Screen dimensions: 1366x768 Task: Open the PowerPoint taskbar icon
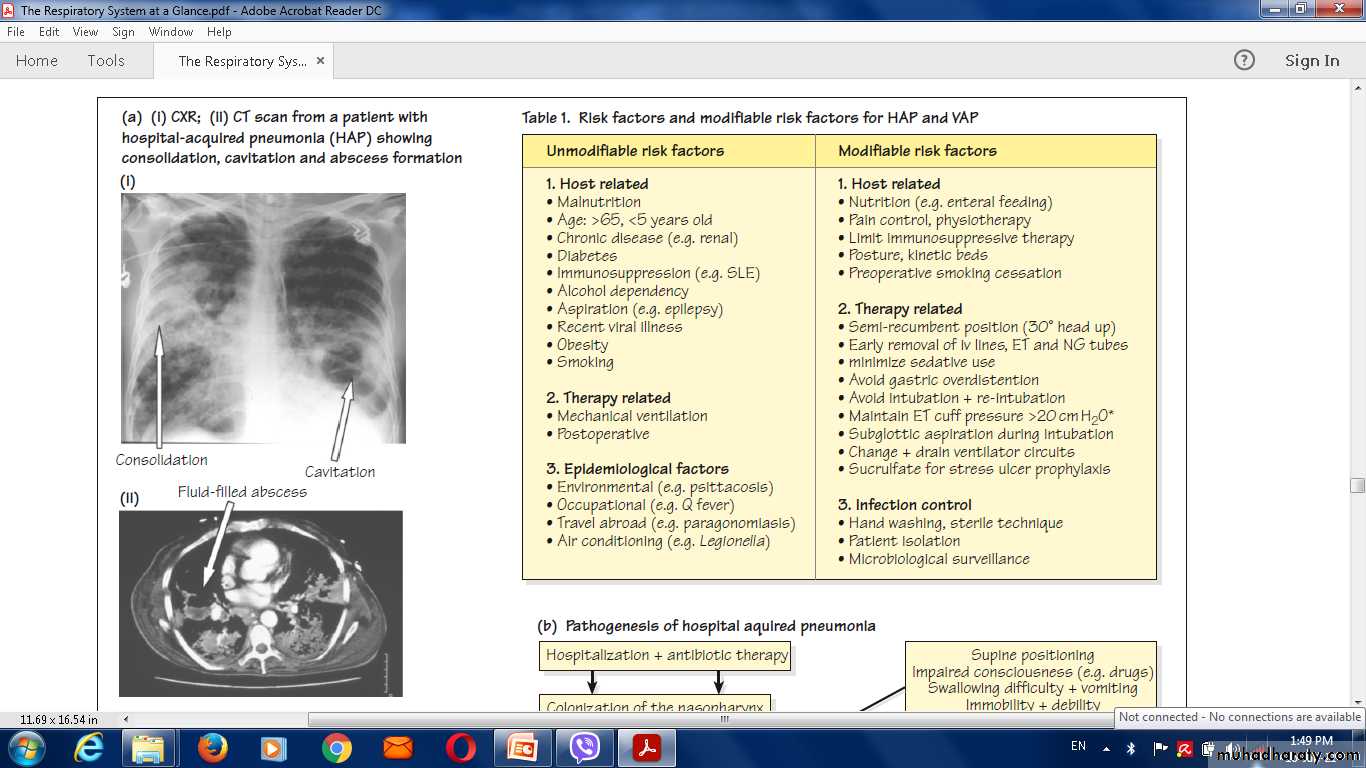[x=522, y=748]
